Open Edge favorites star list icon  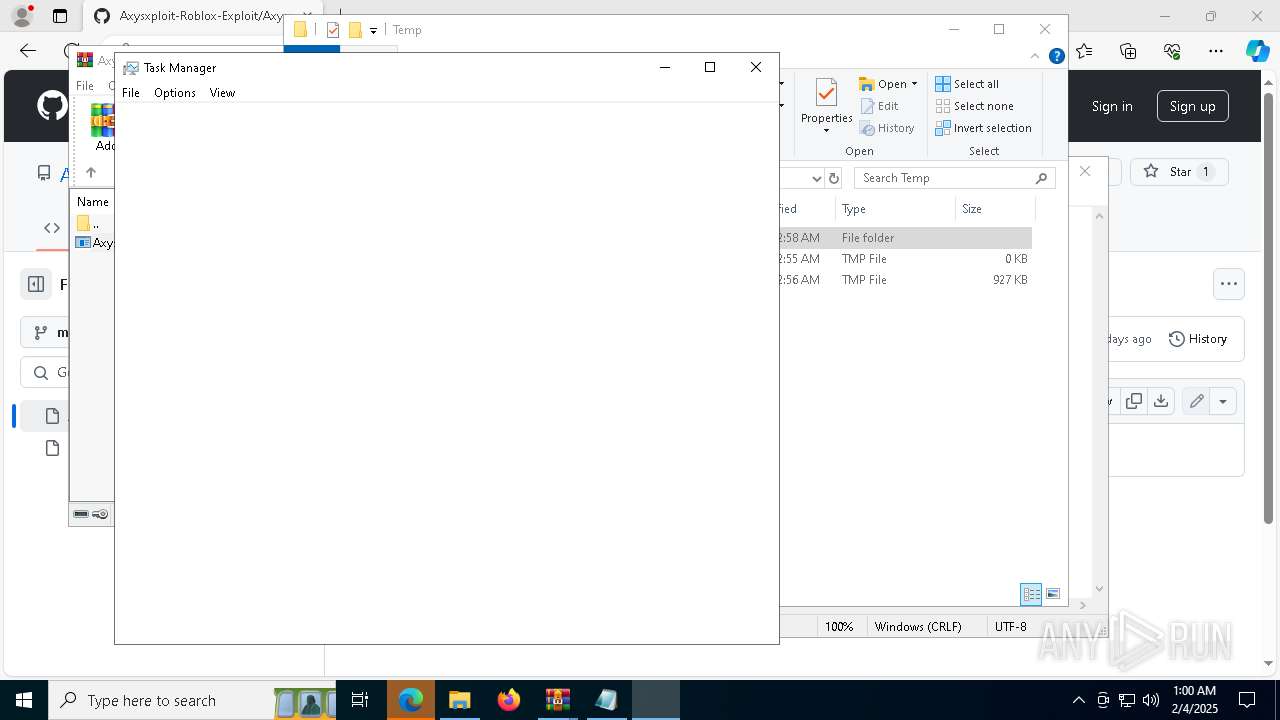[x=1085, y=51]
